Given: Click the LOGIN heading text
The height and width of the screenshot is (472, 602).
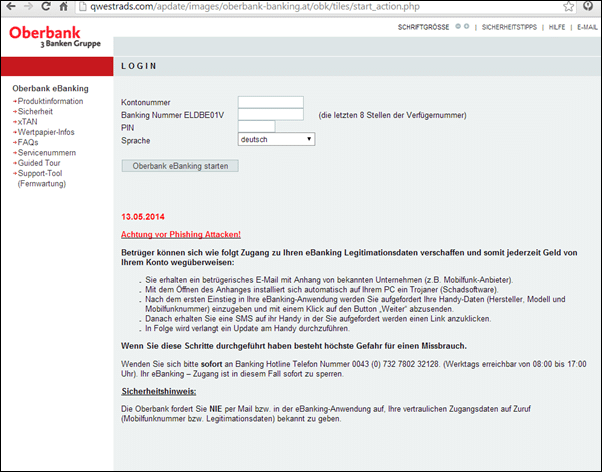Looking at the screenshot, I should click(x=139, y=66).
